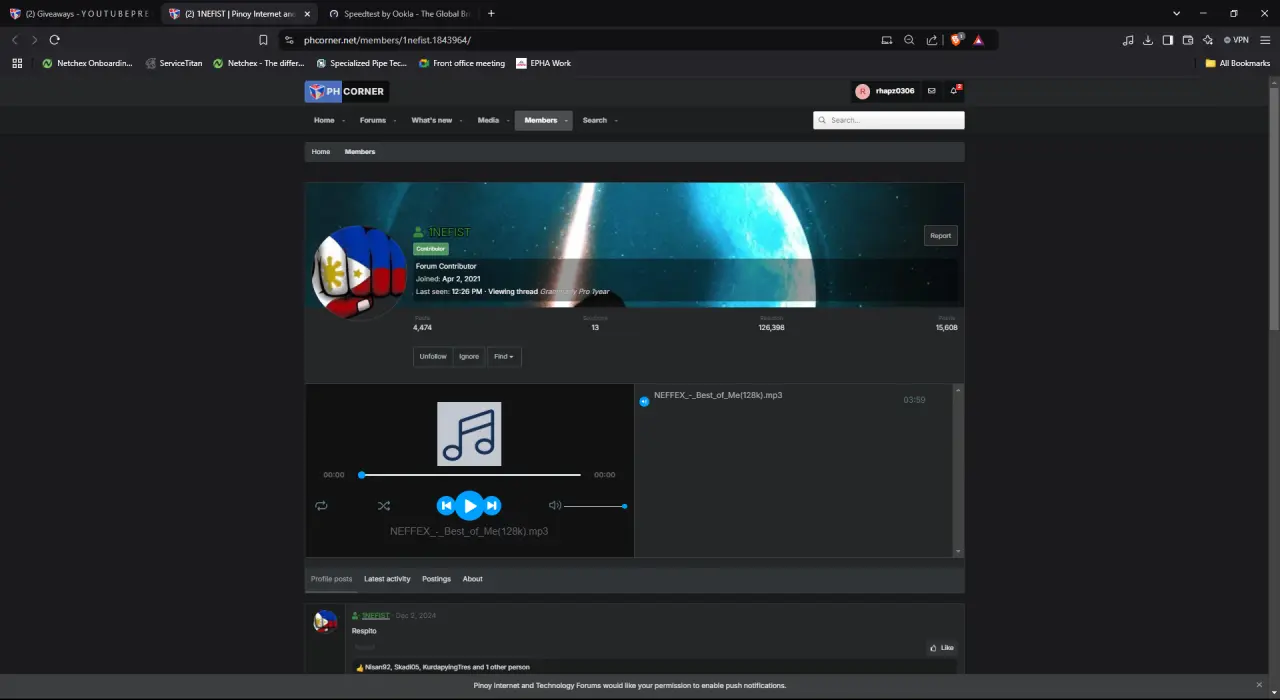The image size is (1280, 700).
Task: Click the Home navigation tab
Action: 324,120
